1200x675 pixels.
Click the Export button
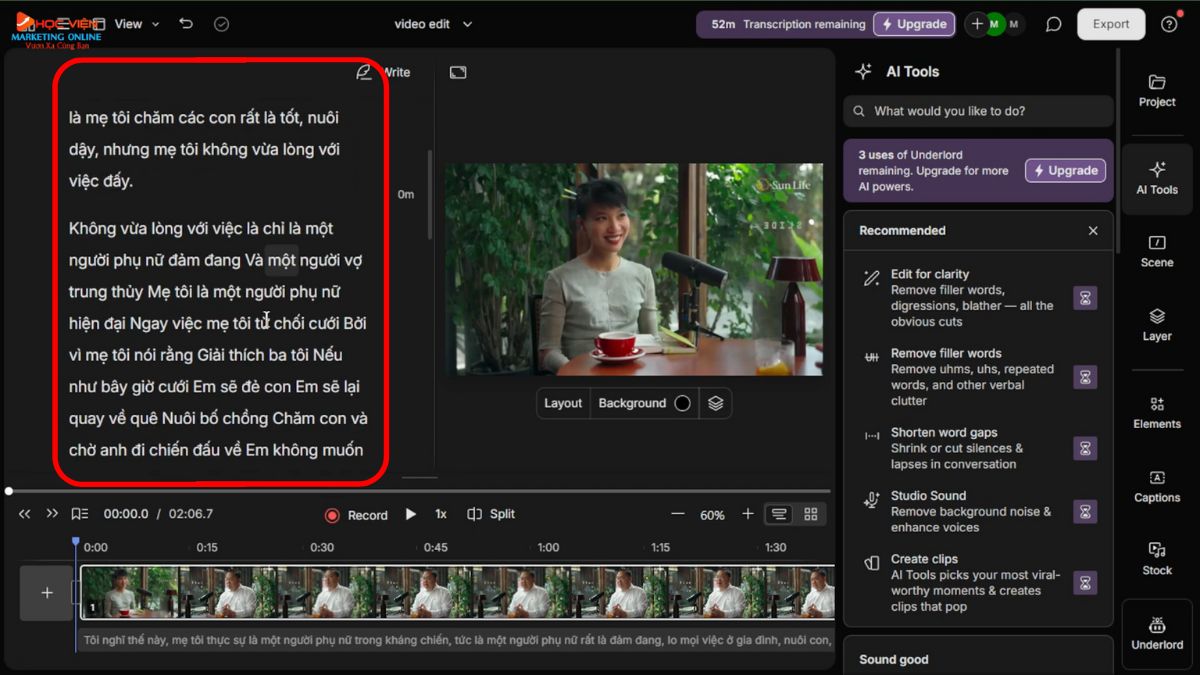(1111, 24)
